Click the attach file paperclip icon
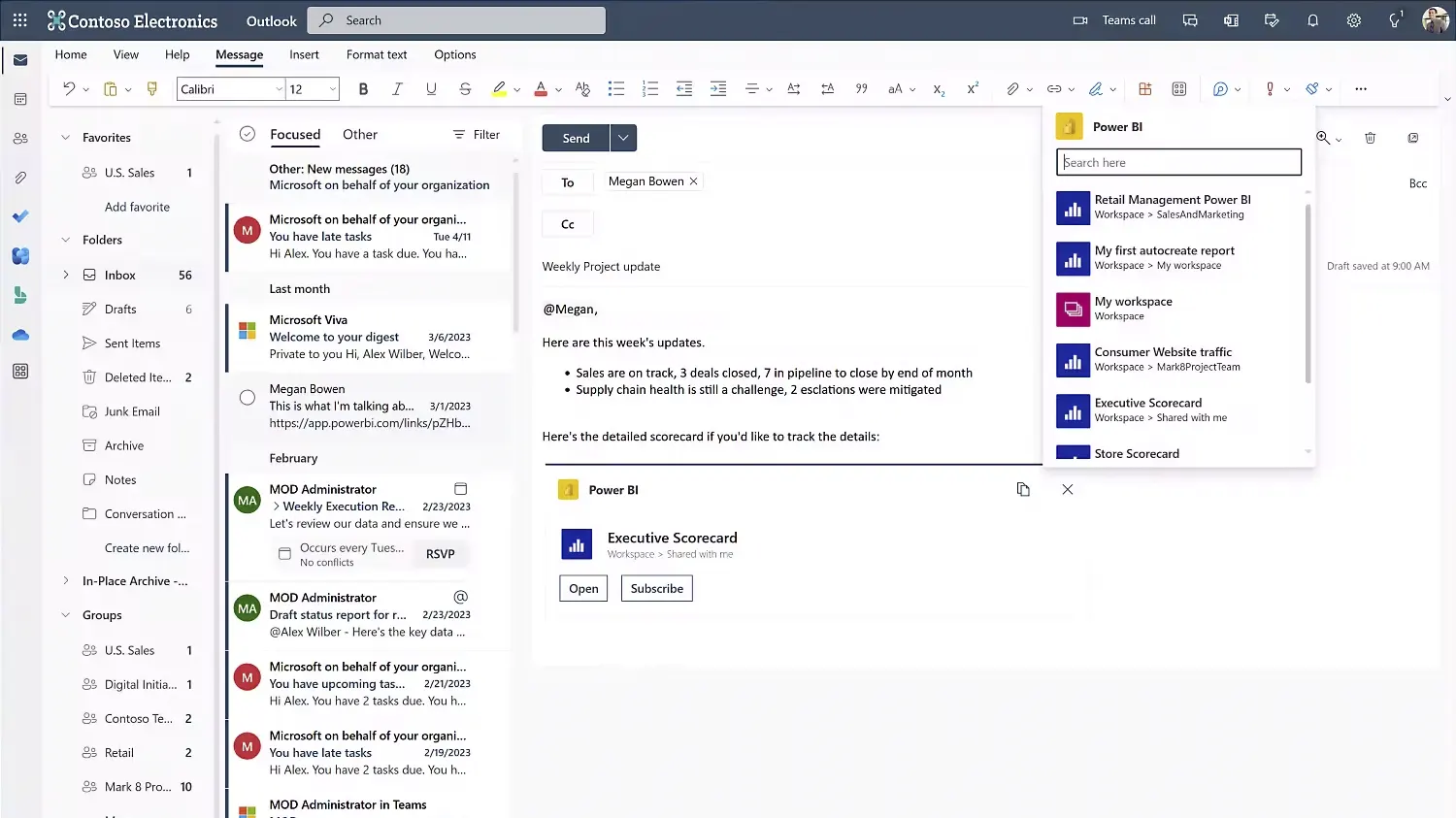1456x818 pixels. [x=1012, y=88]
